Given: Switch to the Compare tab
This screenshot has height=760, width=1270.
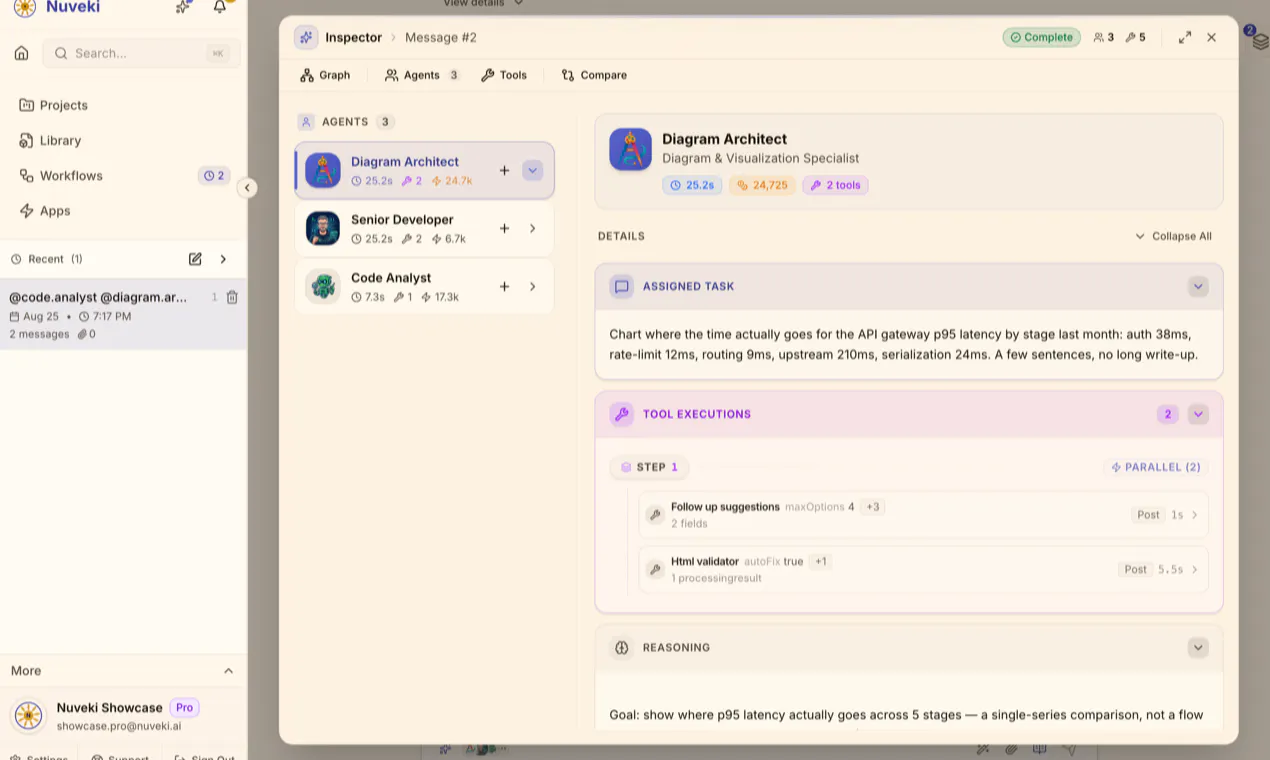Looking at the screenshot, I should (594, 75).
